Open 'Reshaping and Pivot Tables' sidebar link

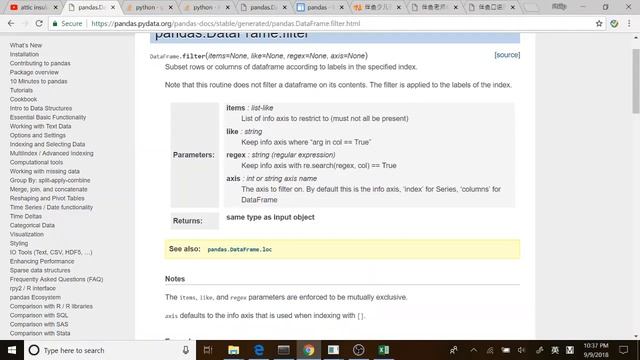(x=47, y=198)
